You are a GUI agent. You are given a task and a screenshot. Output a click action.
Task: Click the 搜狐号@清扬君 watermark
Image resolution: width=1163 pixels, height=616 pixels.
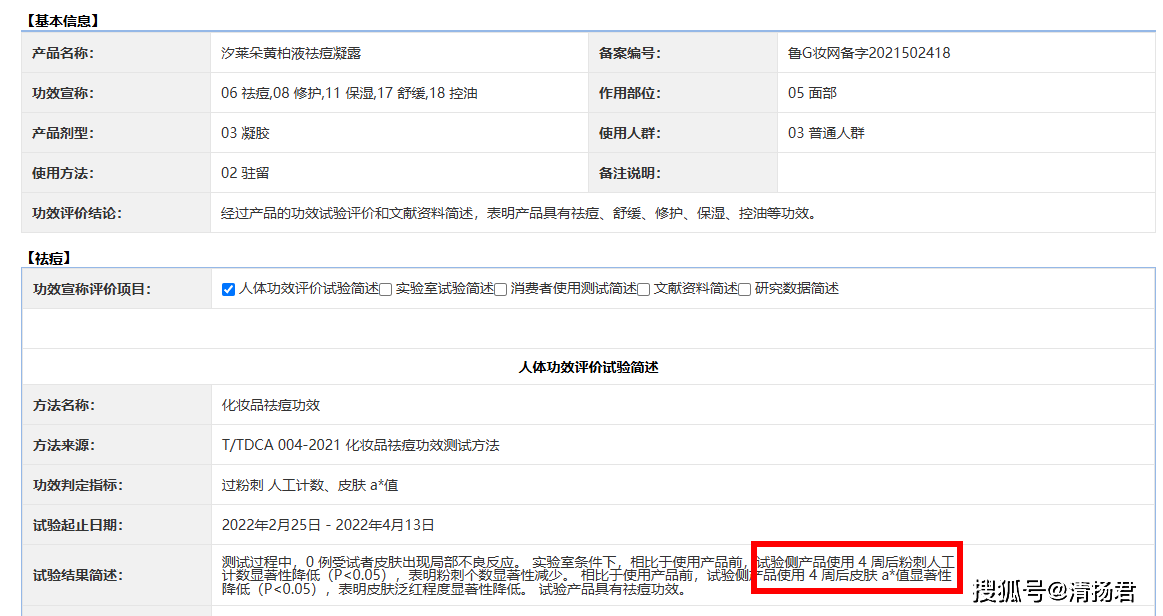point(1054,591)
